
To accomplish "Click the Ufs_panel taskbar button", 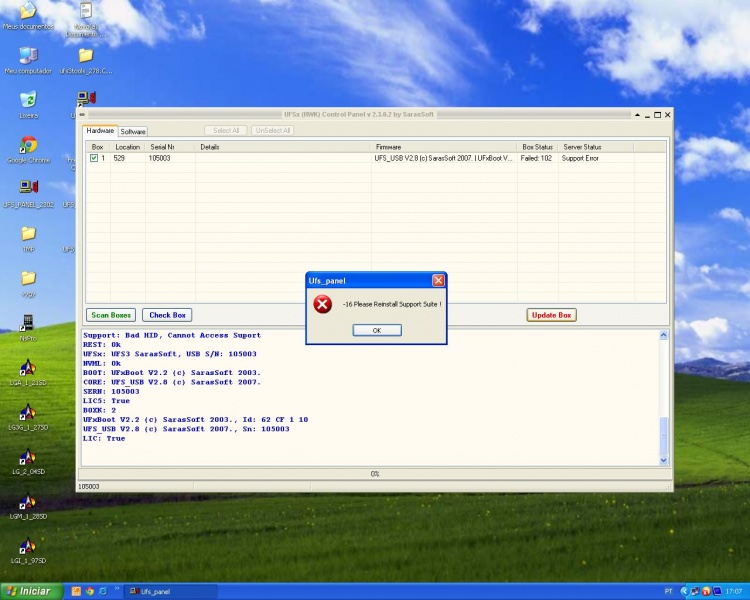I will click(171, 592).
